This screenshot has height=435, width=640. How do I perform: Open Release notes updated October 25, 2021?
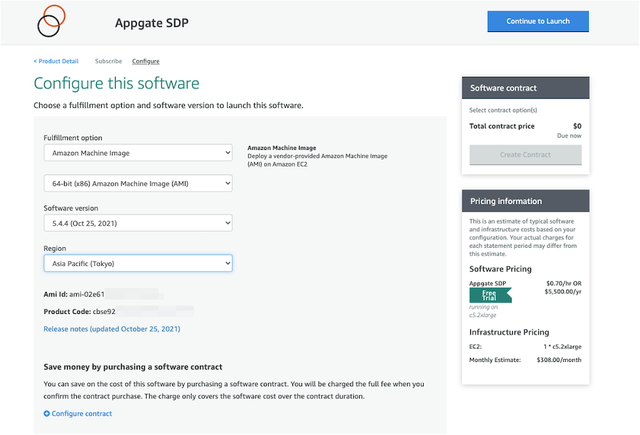click(x=112, y=329)
